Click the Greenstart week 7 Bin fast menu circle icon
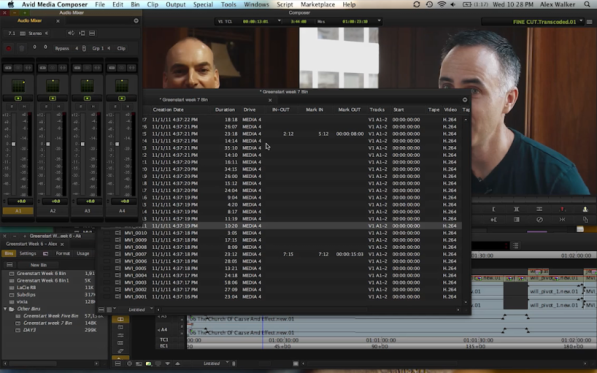Screen dimensions: 597x373 [x=465, y=100]
